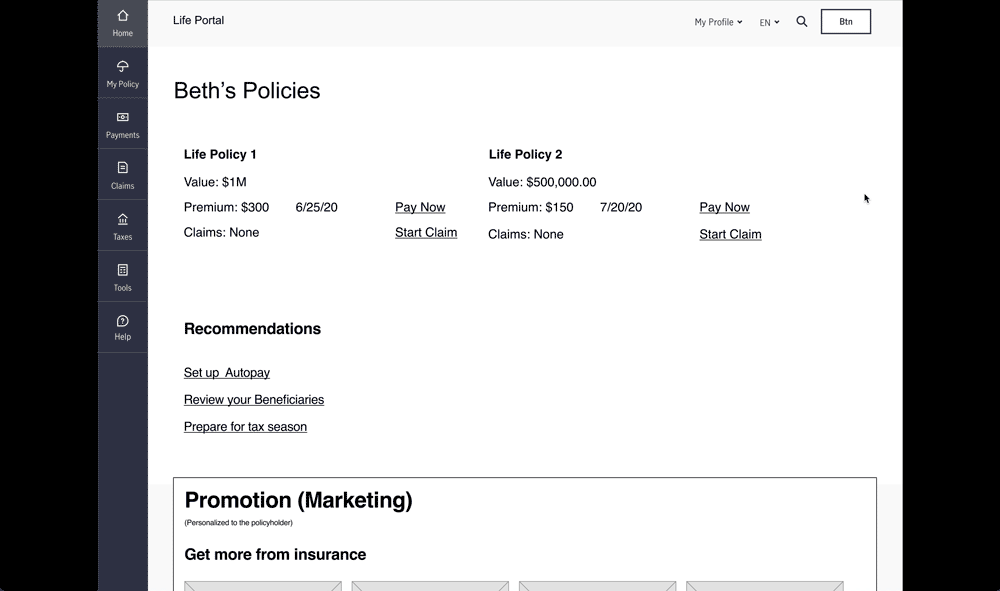Image resolution: width=1000 pixels, height=591 pixels.
Task: Open Review your Beneficiaries link
Action: coord(254,400)
